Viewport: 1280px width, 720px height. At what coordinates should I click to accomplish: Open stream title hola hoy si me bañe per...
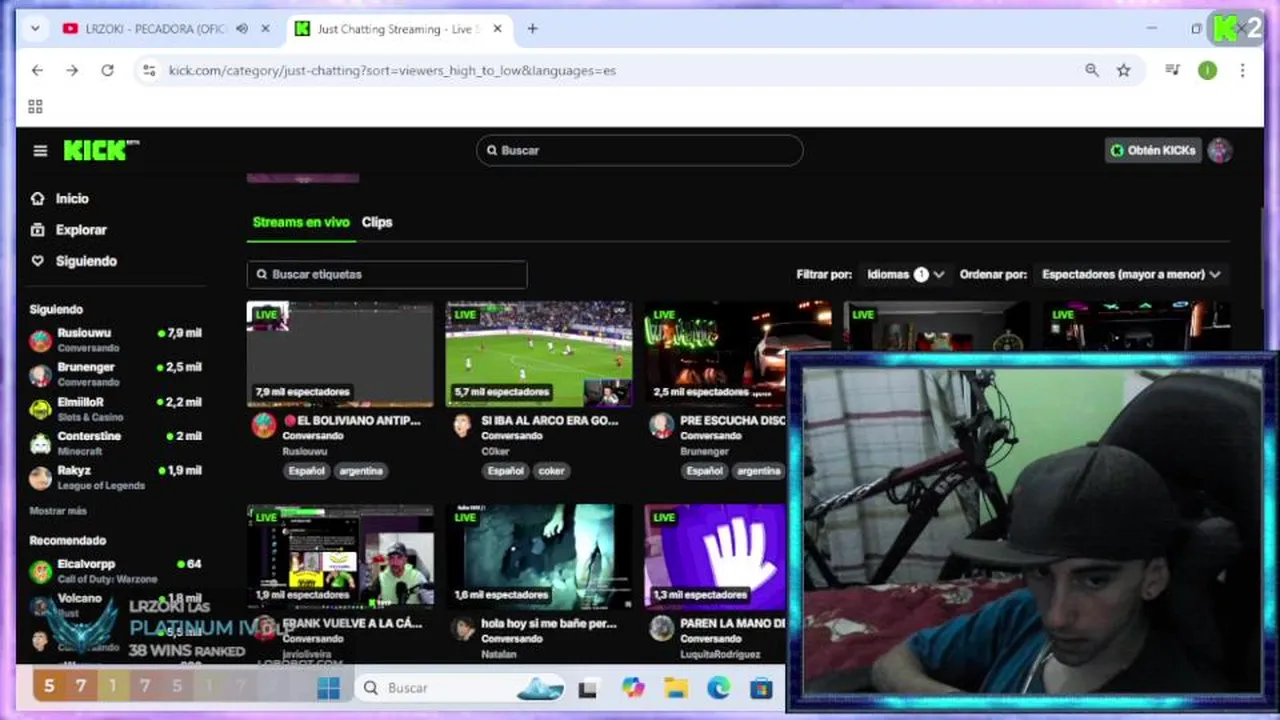549,623
